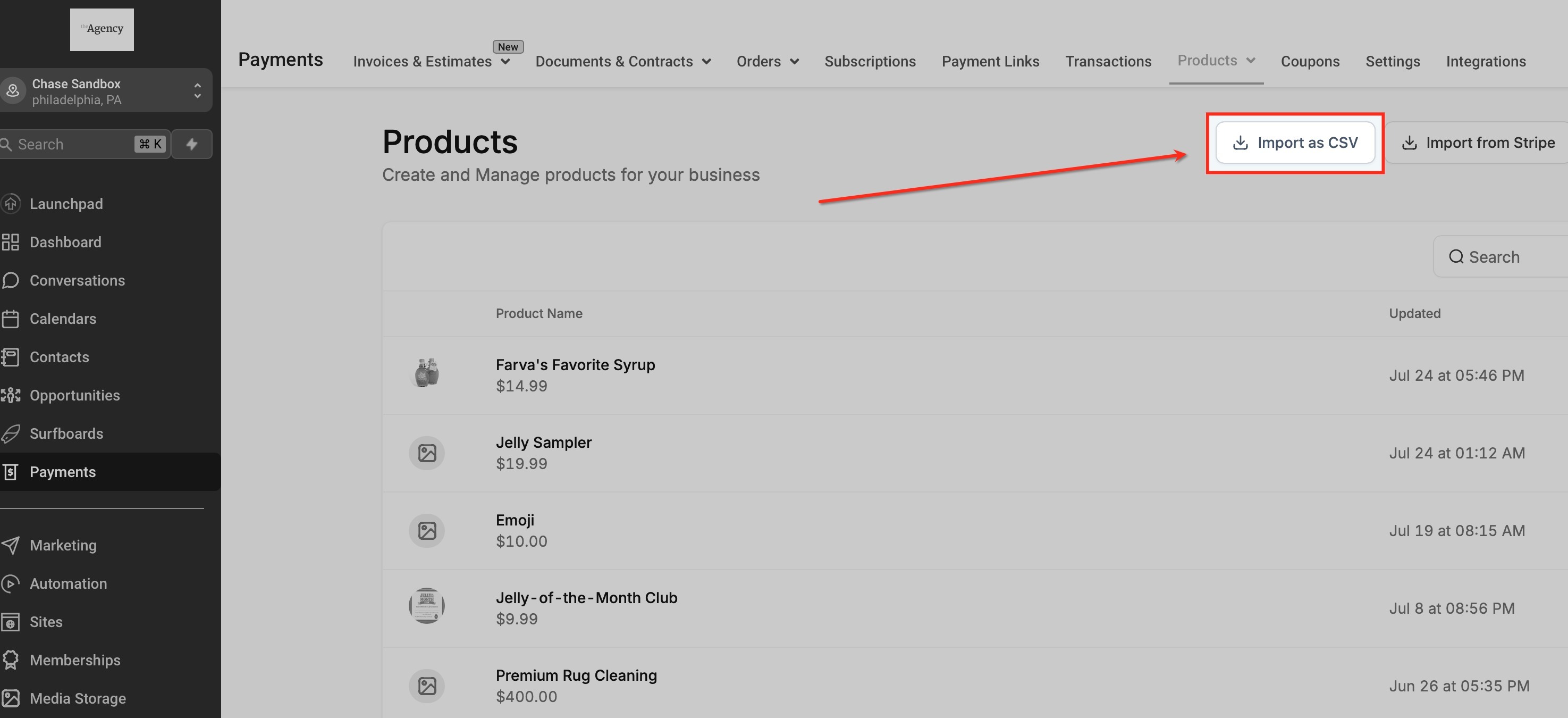1568x718 pixels.
Task: Open Calendars from the sidebar
Action: [x=63, y=319]
